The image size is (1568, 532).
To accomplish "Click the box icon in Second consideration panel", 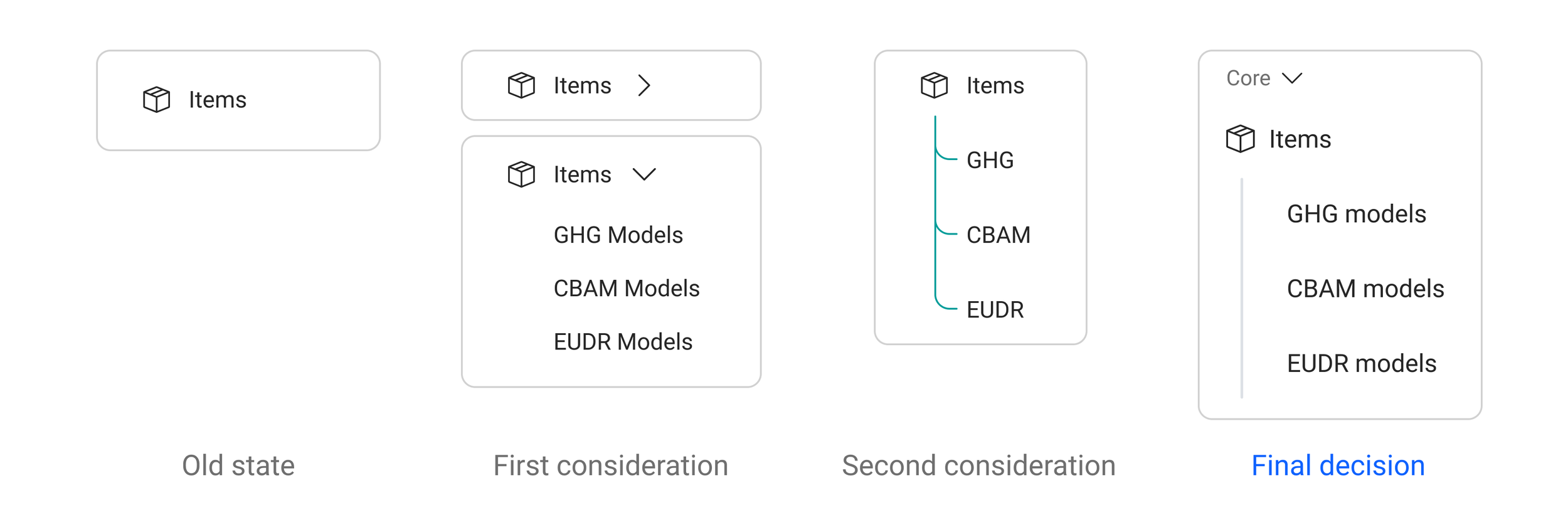I will [934, 85].
